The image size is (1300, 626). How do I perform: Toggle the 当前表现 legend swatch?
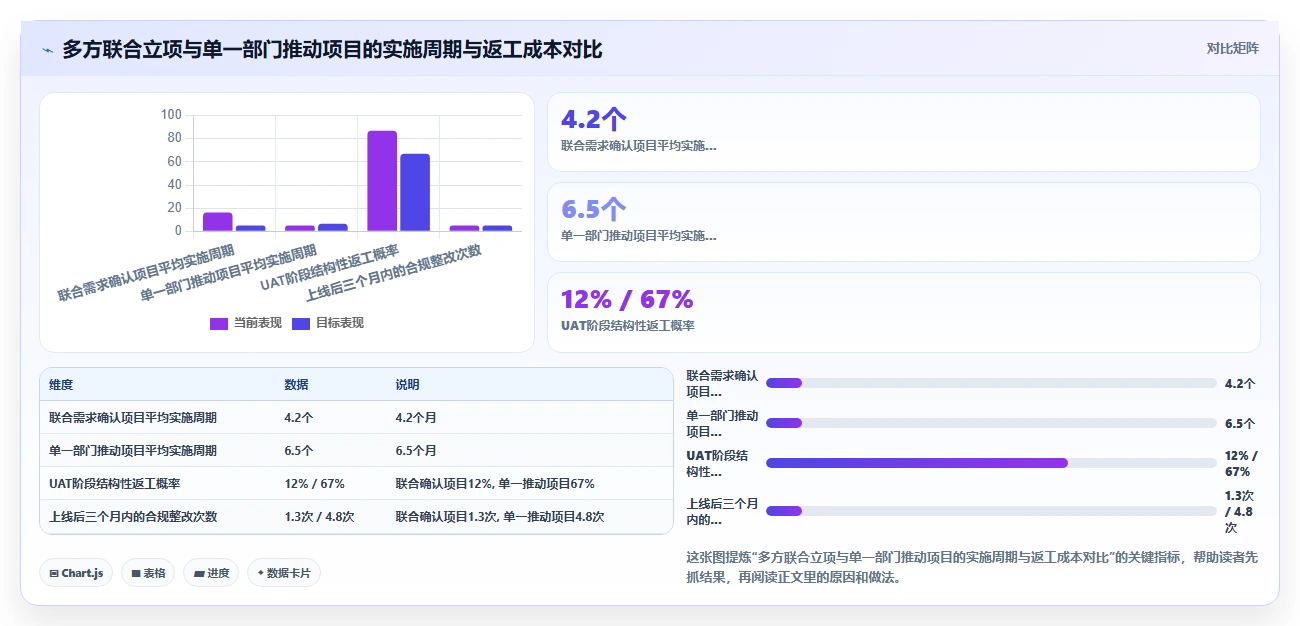(x=219, y=323)
